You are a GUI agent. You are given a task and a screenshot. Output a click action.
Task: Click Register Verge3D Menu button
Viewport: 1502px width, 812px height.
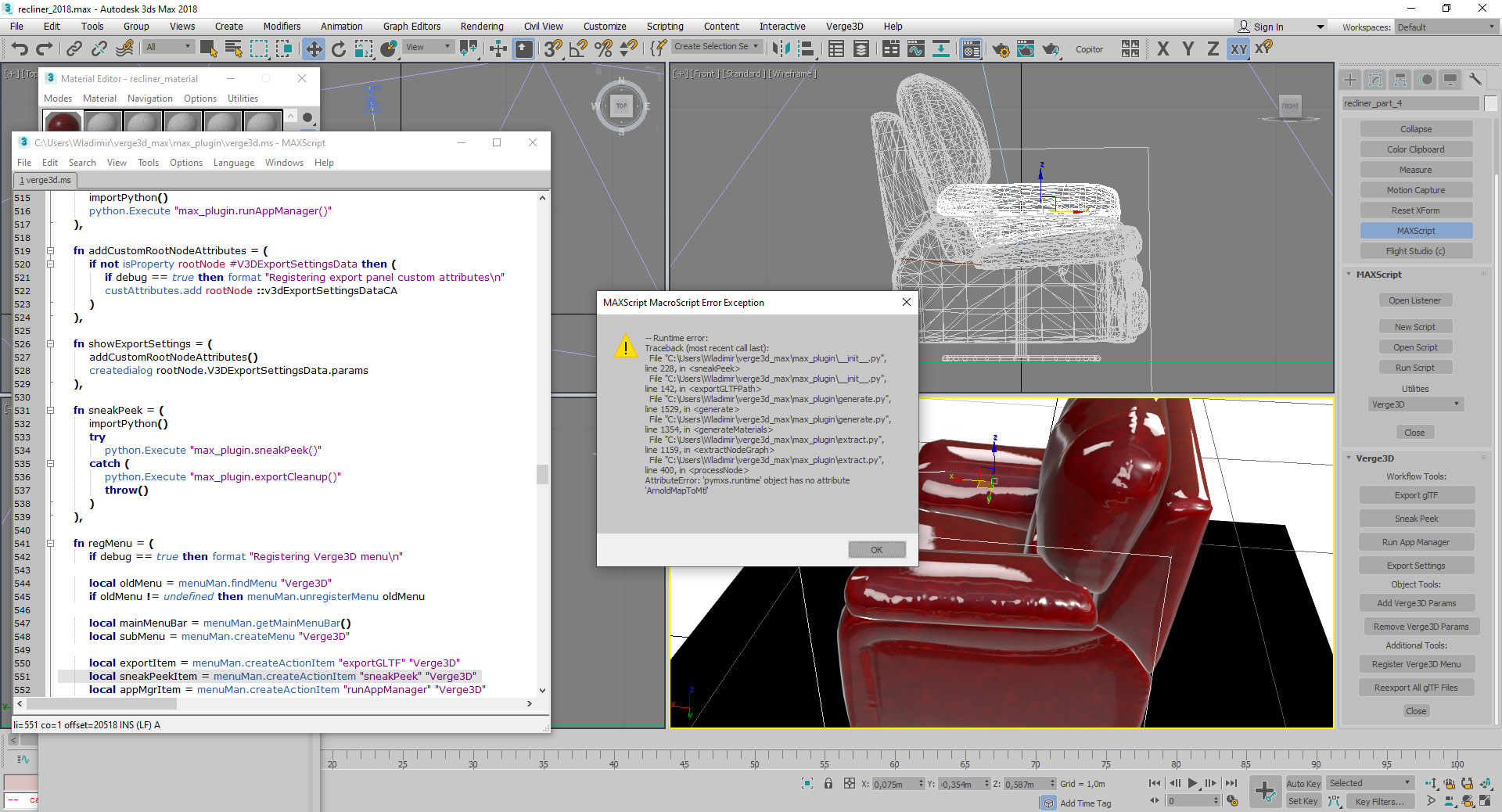(1416, 664)
